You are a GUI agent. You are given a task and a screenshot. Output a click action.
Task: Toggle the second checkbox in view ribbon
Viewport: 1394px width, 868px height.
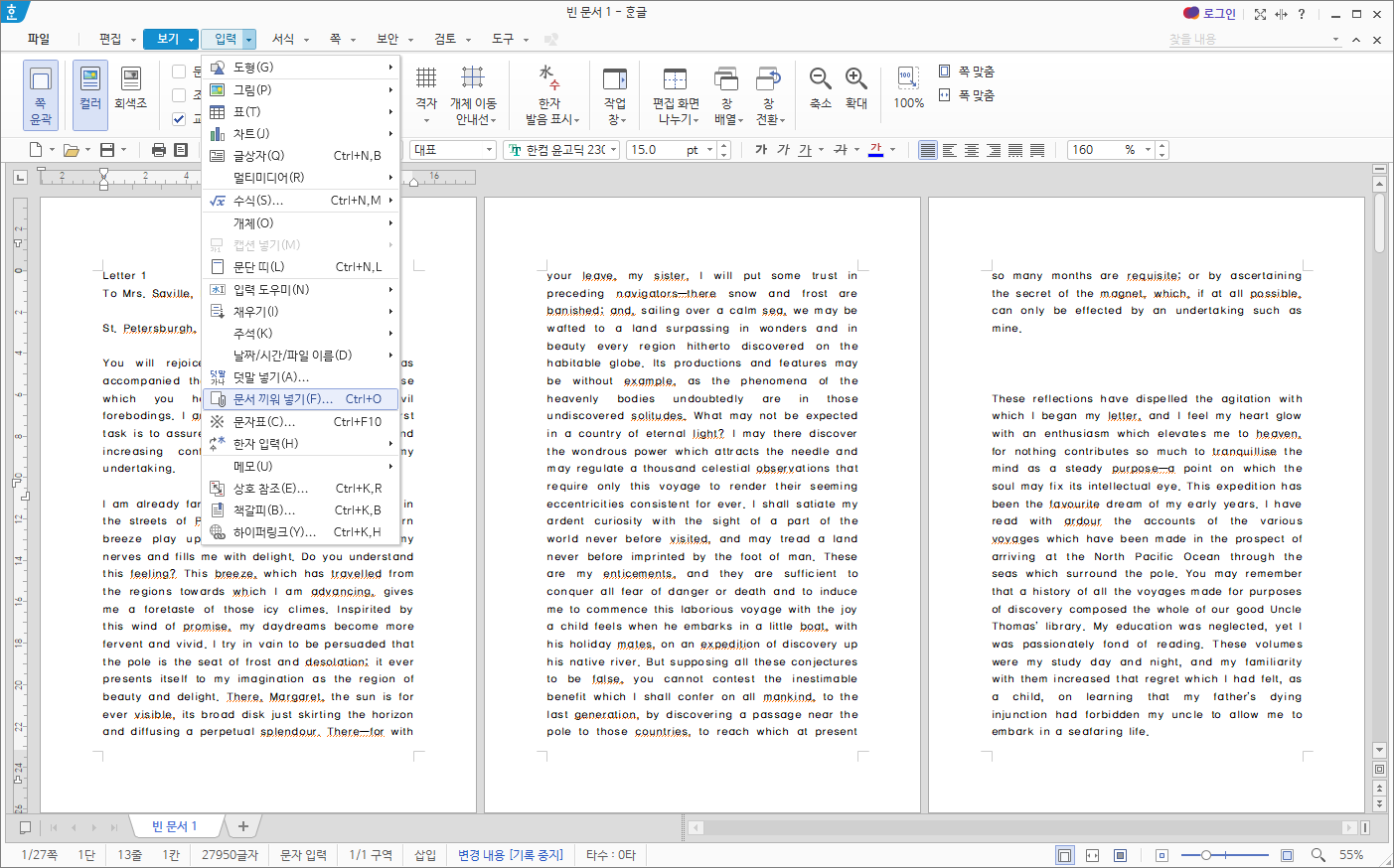(179, 95)
